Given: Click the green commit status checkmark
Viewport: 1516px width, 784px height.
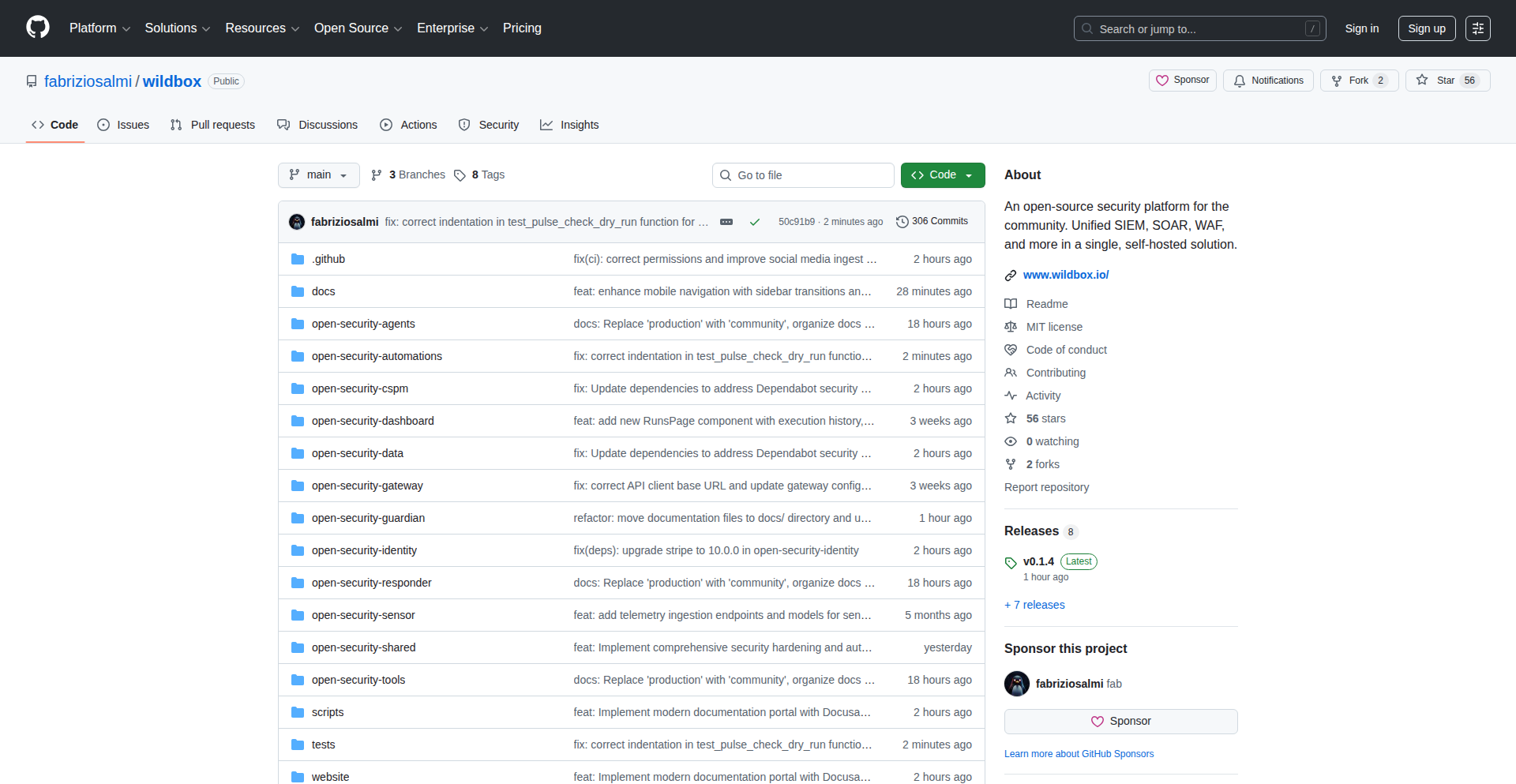Looking at the screenshot, I should point(755,222).
